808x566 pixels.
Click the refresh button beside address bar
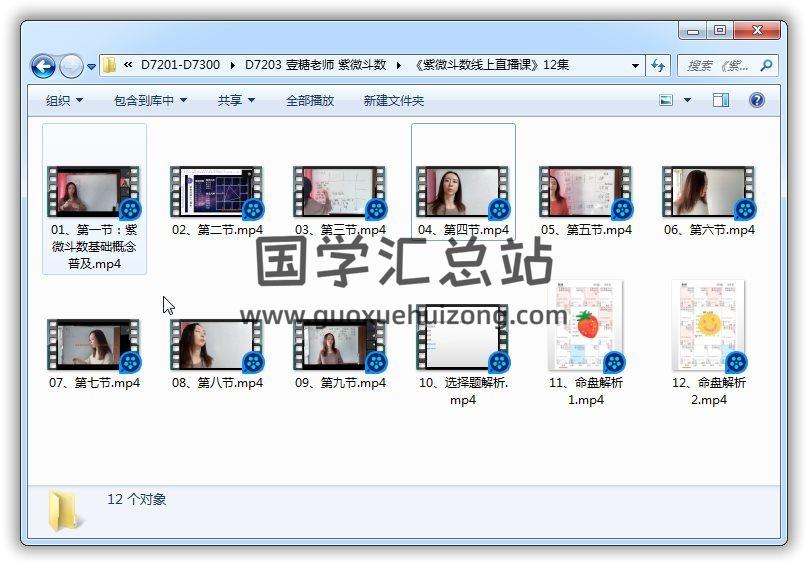[658, 65]
